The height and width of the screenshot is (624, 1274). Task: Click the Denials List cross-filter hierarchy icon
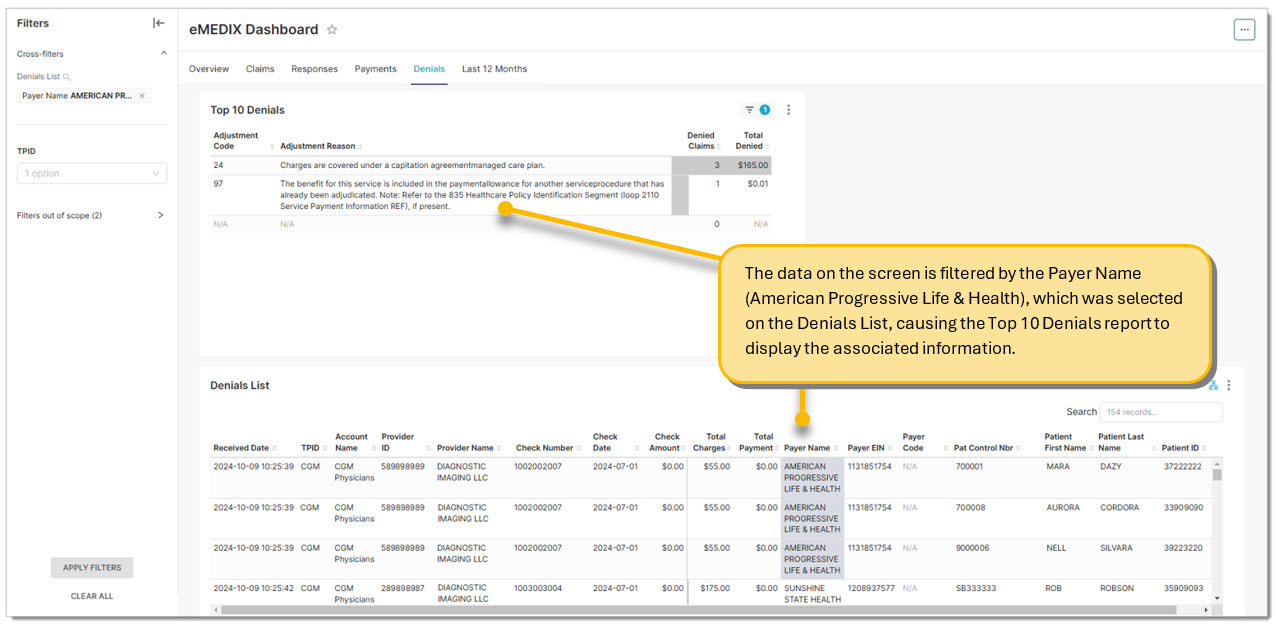(1213, 385)
